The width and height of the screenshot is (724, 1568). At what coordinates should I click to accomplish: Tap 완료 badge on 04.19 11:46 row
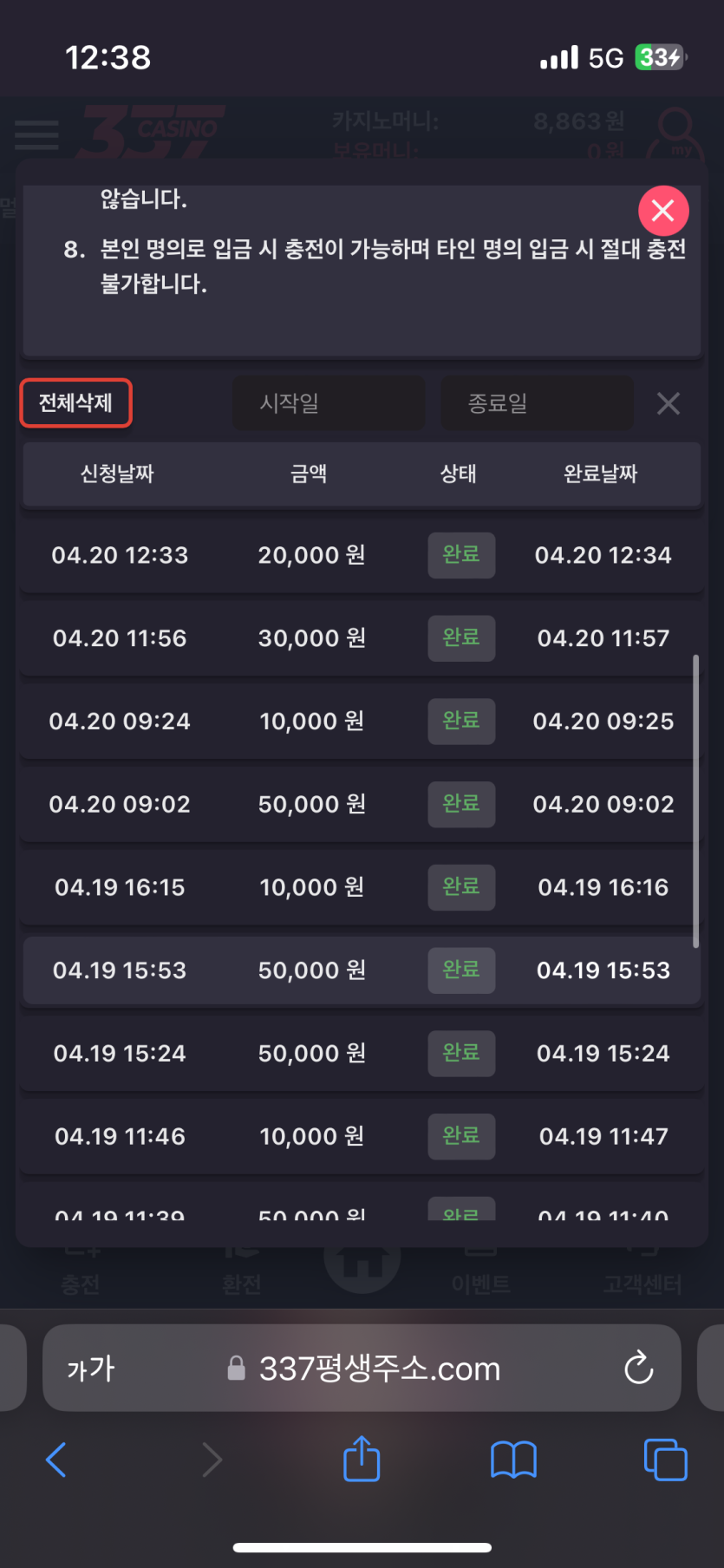(x=461, y=1136)
